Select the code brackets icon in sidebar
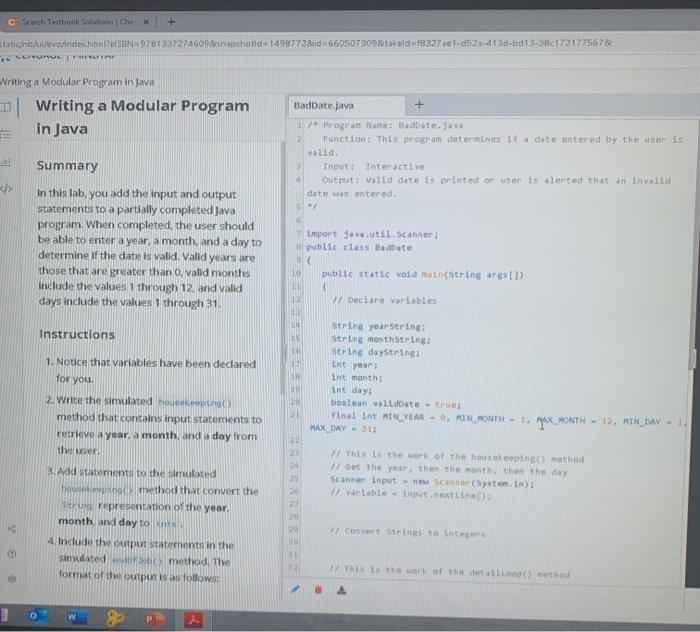The height and width of the screenshot is (632, 700). [6, 189]
